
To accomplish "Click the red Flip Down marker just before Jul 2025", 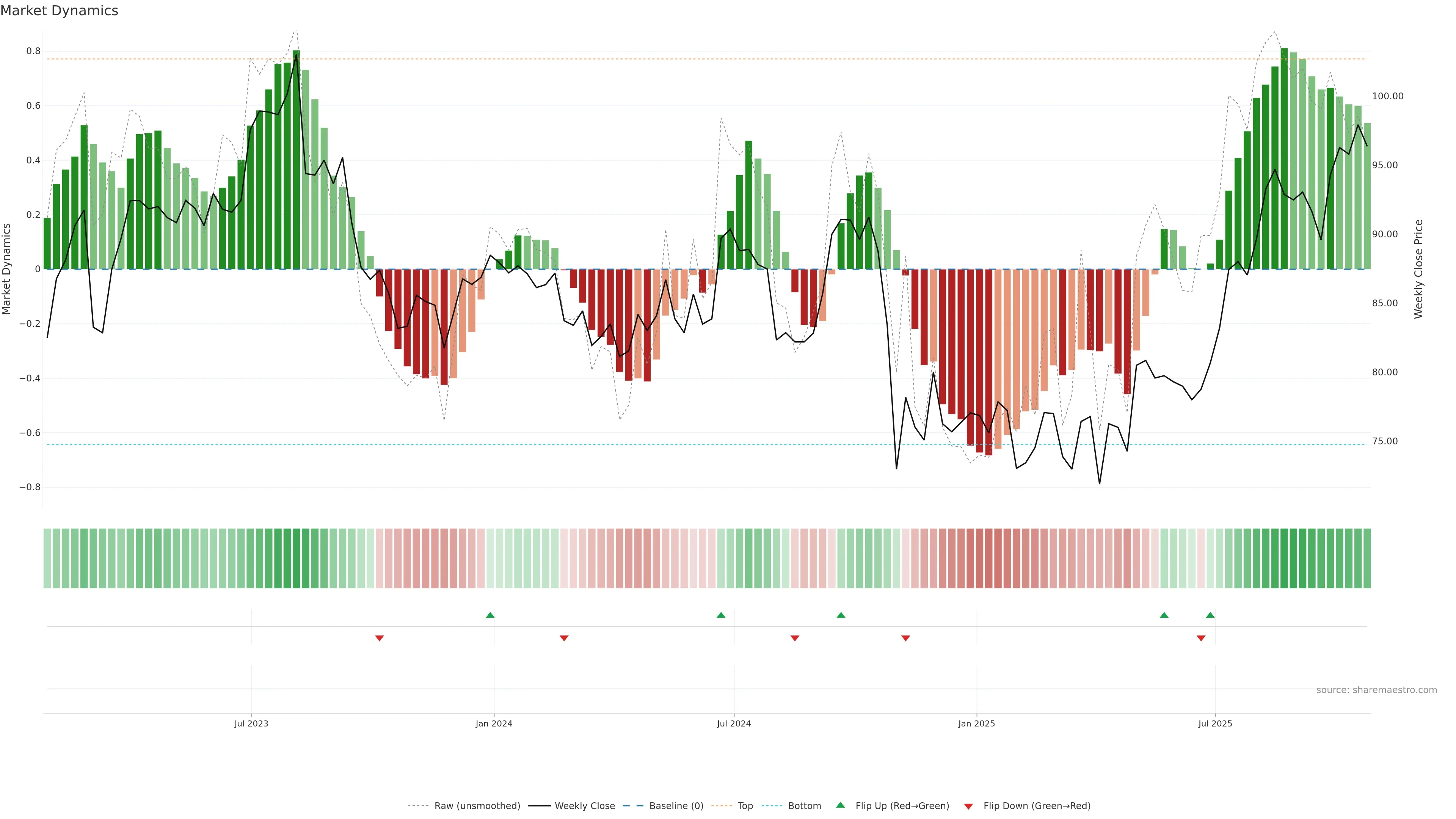I will point(1201,638).
